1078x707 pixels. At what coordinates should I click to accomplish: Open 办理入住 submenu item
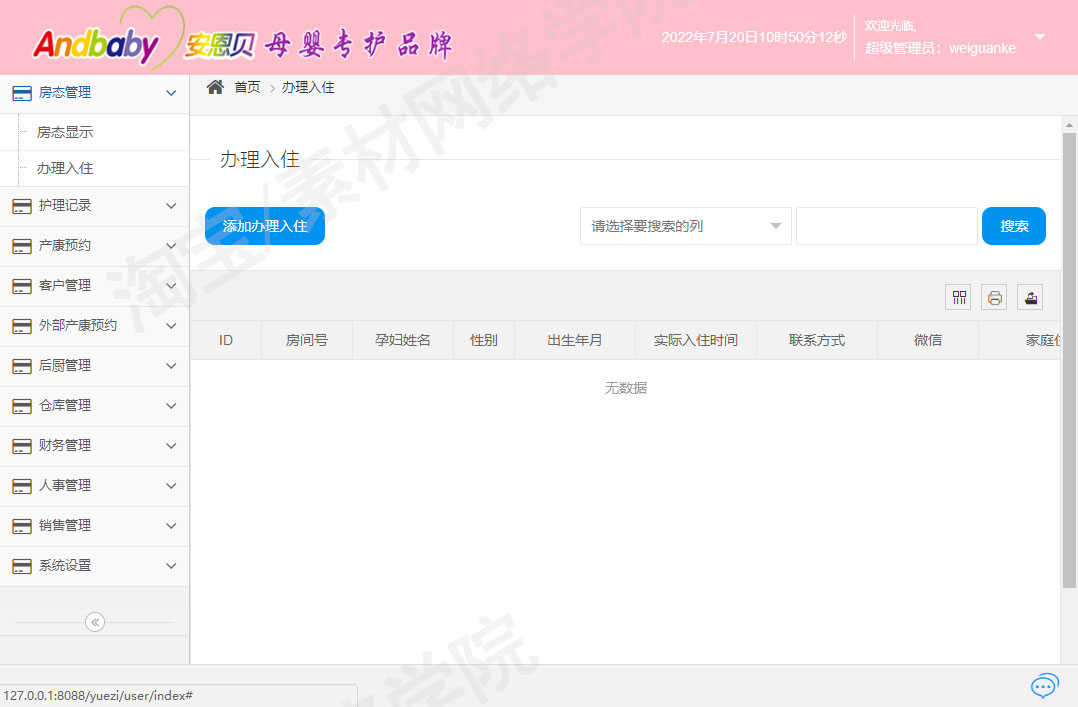[x=65, y=168]
